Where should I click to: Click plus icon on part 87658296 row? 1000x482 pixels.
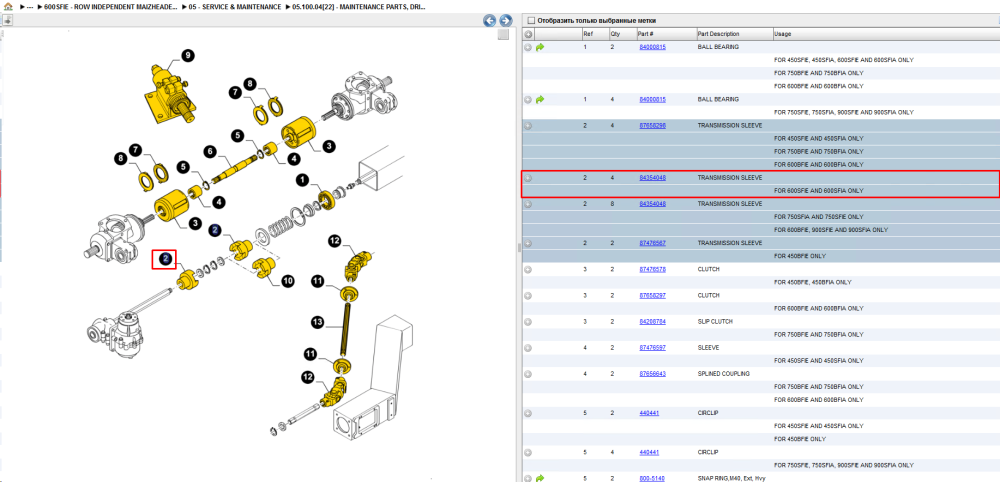click(528, 126)
